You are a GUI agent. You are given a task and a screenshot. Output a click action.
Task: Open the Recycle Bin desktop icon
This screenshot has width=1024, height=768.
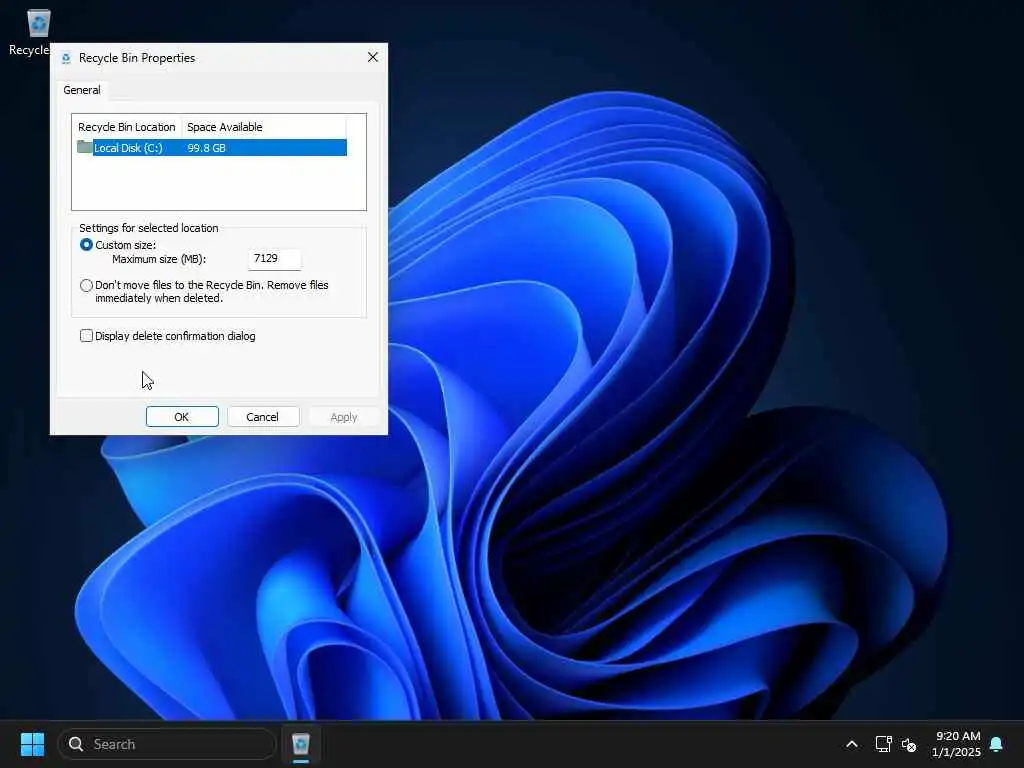(x=38, y=24)
